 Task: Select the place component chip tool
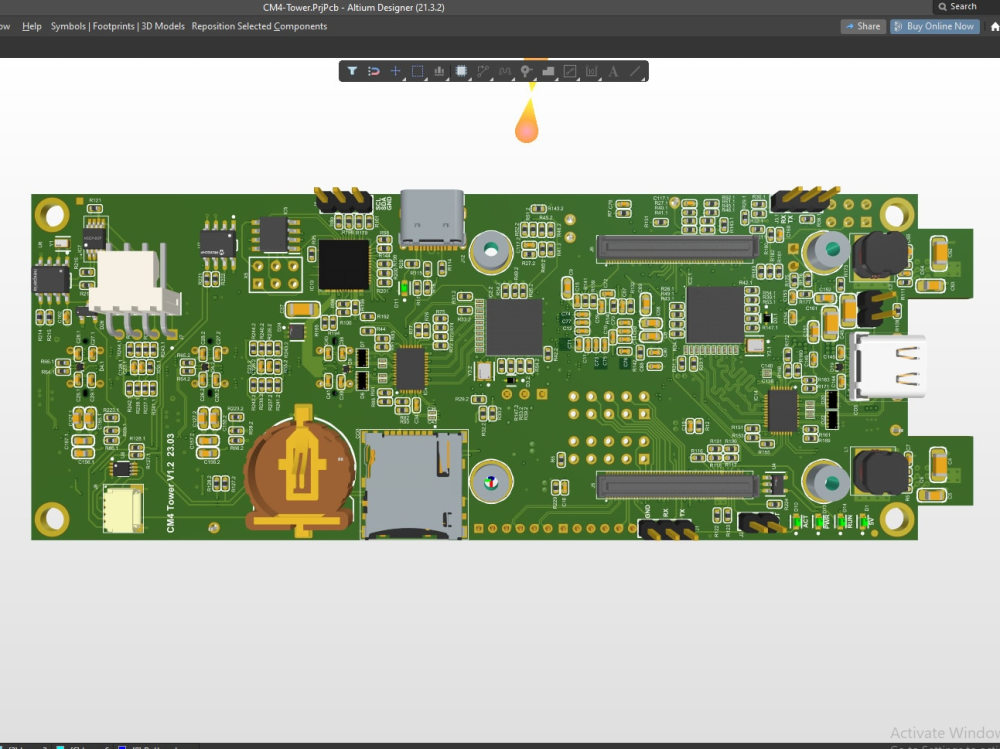click(x=461, y=71)
